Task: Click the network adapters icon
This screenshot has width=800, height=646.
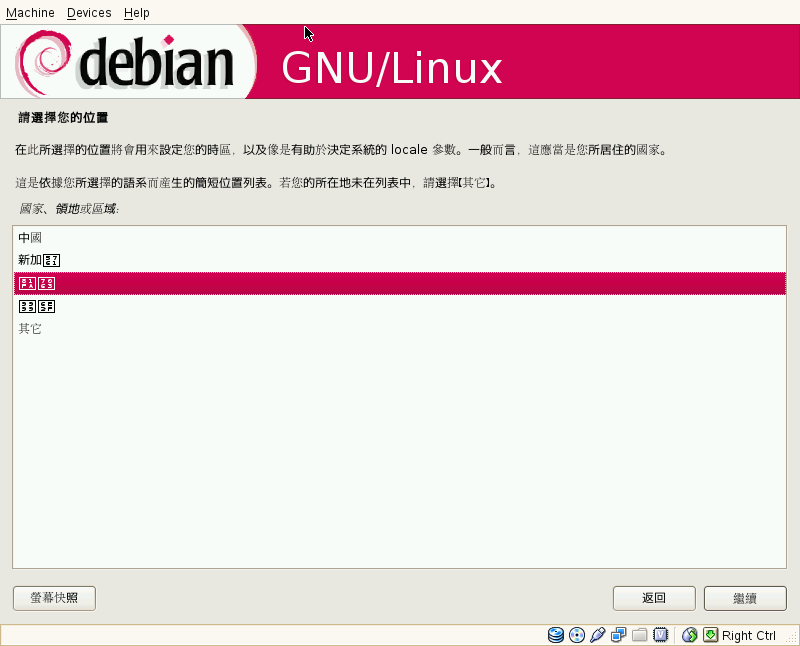Action: coord(618,635)
